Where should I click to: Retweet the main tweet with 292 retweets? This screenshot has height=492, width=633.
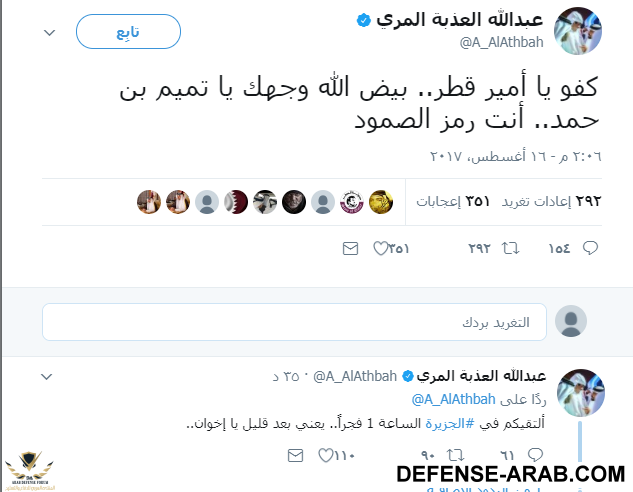click(x=508, y=247)
